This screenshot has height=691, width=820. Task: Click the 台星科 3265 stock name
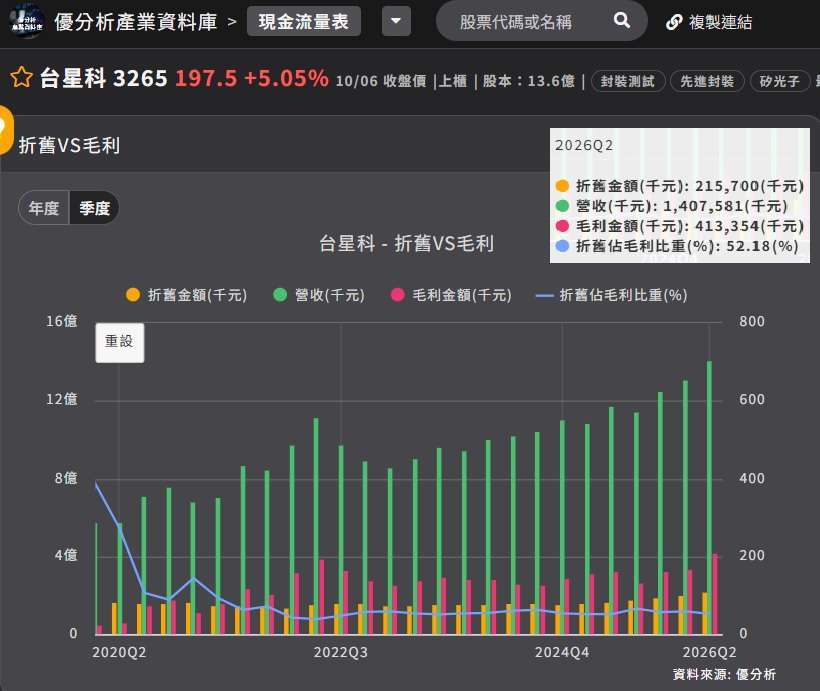104,78
